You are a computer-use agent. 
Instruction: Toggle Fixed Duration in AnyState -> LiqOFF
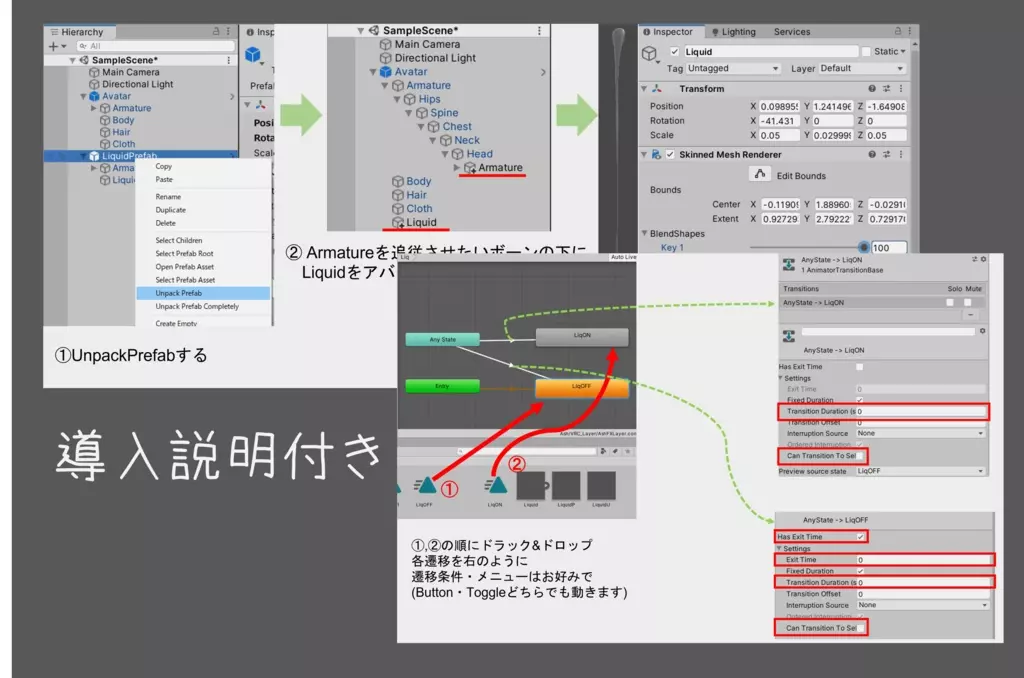[861, 571]
